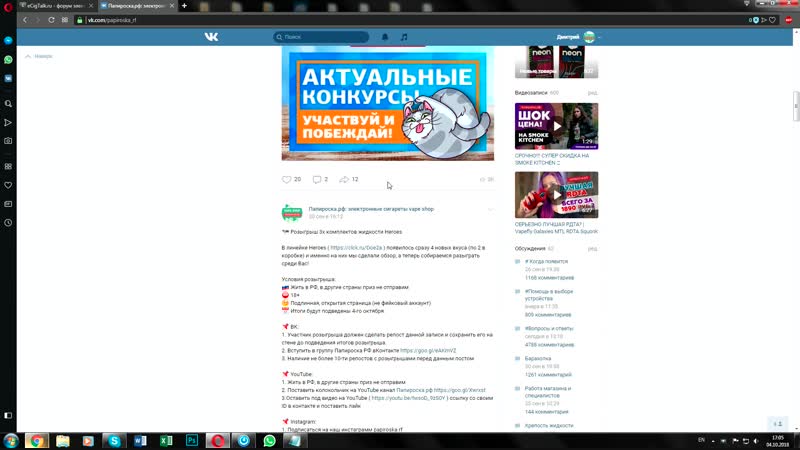Image resolution: width=800 pixels, height=450 pixels.
Task: Focus the VK Поиск search field
Action: [x=321, y=37]
